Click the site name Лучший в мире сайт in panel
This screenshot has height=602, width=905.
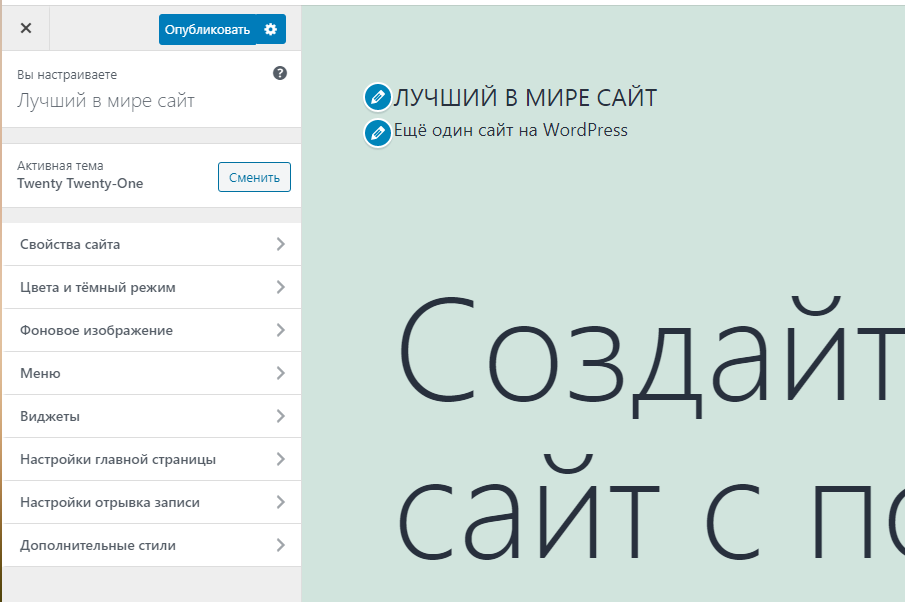(106, 100)
